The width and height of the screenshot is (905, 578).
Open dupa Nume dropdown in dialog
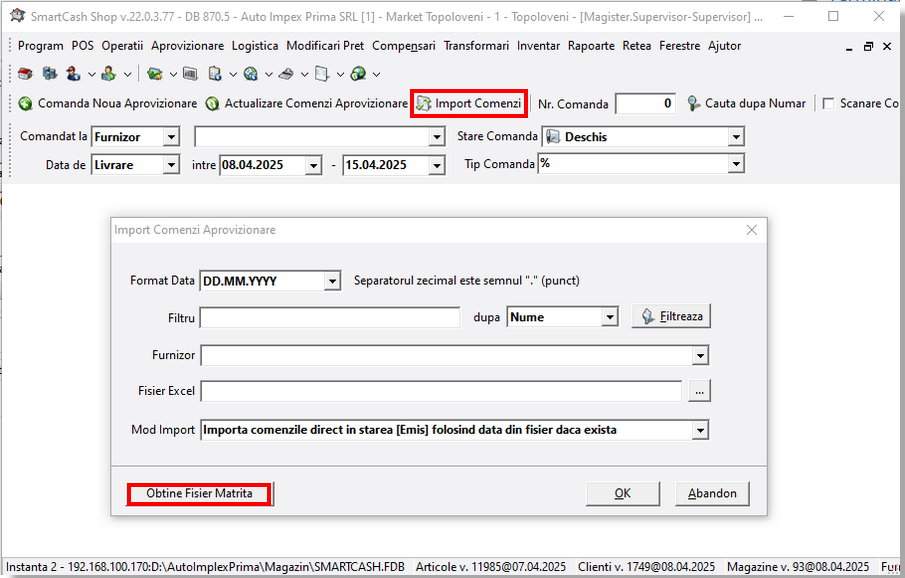[x=609, y=317]
